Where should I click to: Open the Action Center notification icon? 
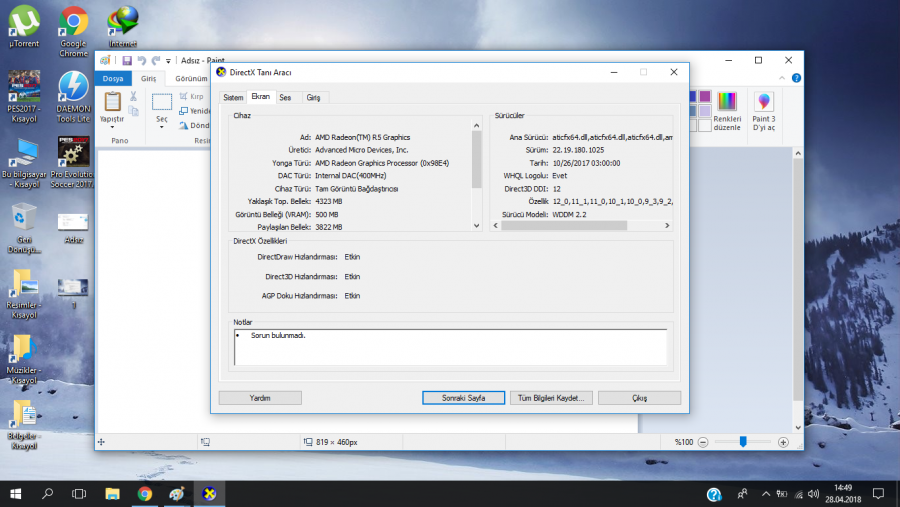(x=878, y=494)
